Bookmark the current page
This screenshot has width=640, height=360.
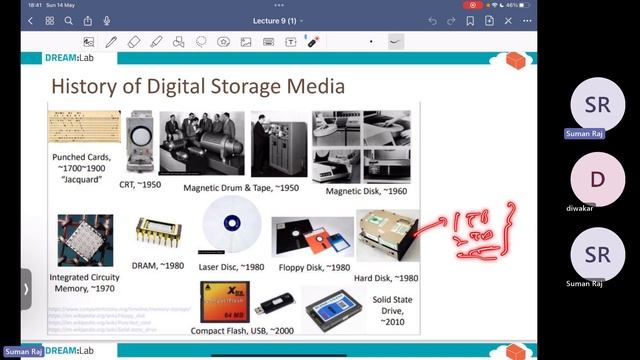click(470, 21)
